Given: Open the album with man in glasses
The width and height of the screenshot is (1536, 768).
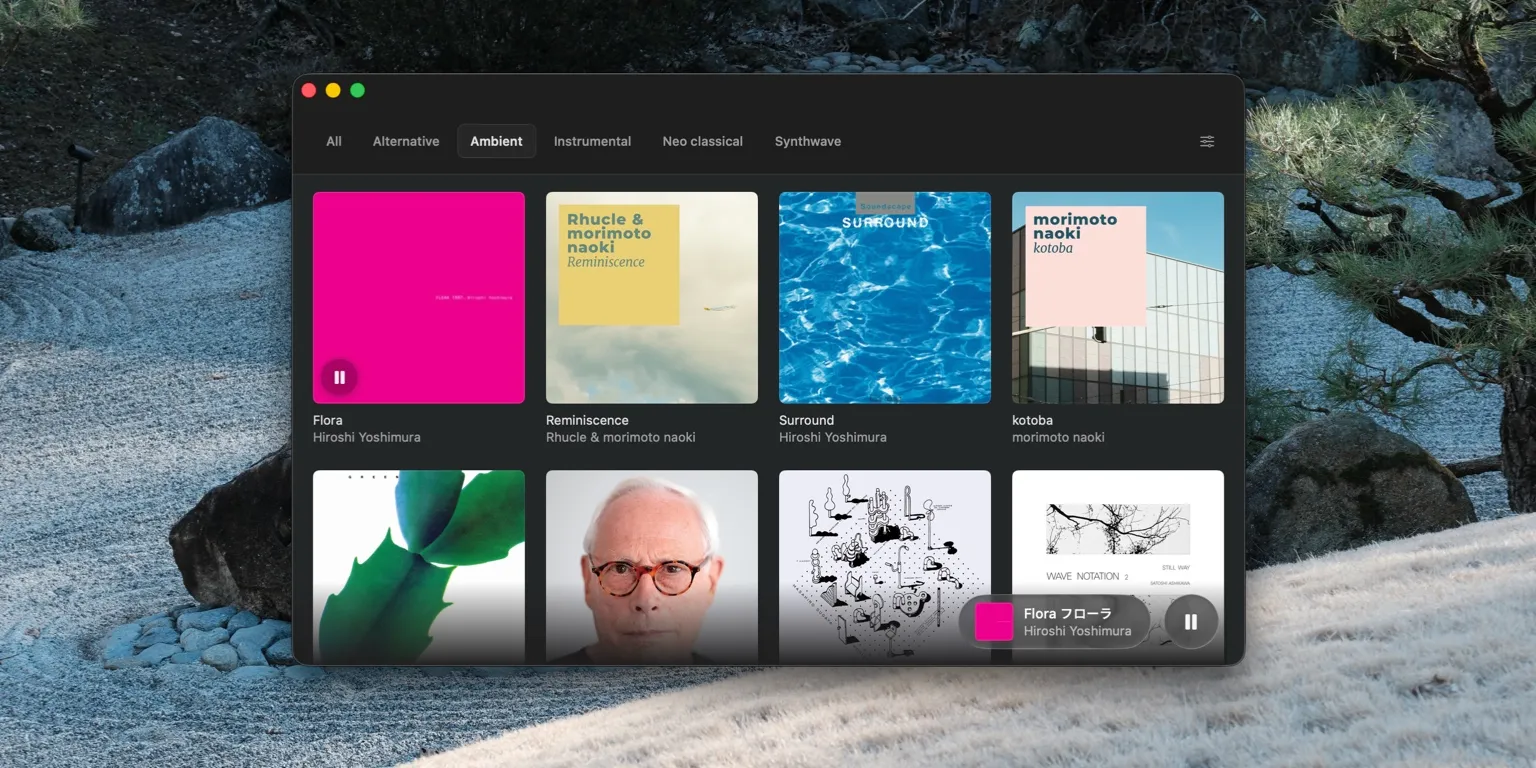Looking at the screenshot, I should pyautogui.click(x=652, y=567).
